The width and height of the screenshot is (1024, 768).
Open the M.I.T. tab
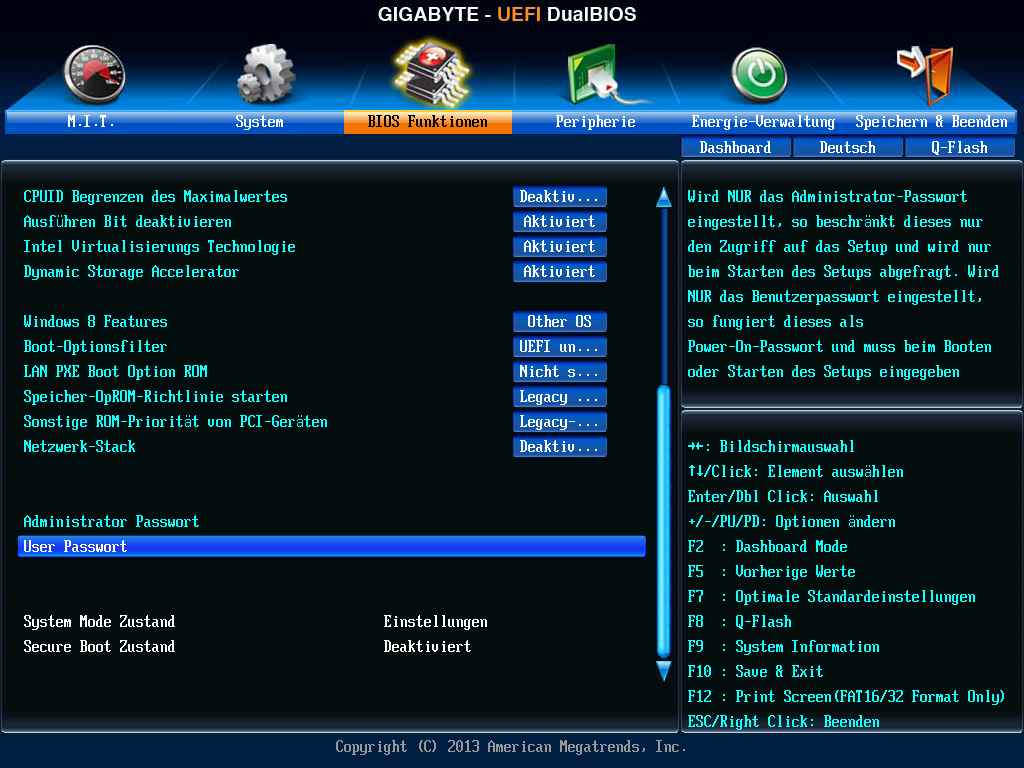pos(91,121)
